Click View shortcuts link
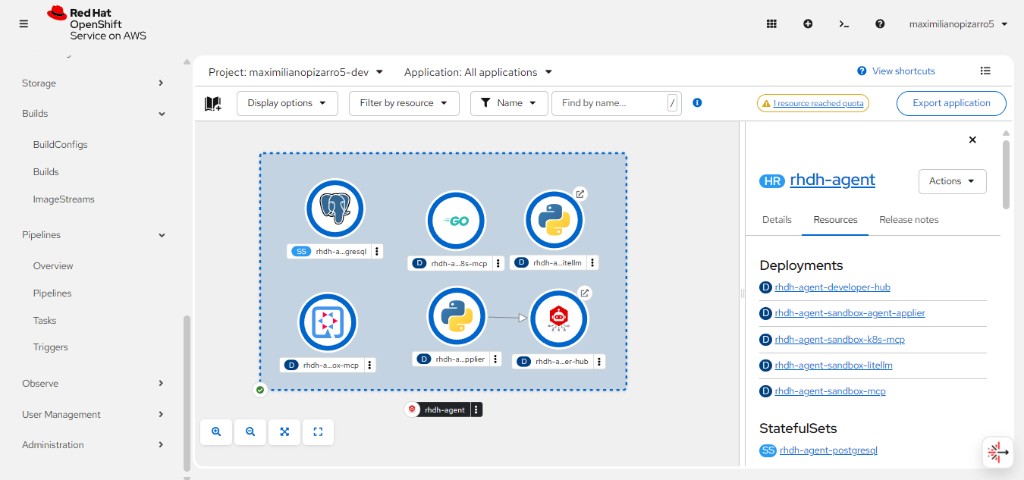 [x=896, y=71]
